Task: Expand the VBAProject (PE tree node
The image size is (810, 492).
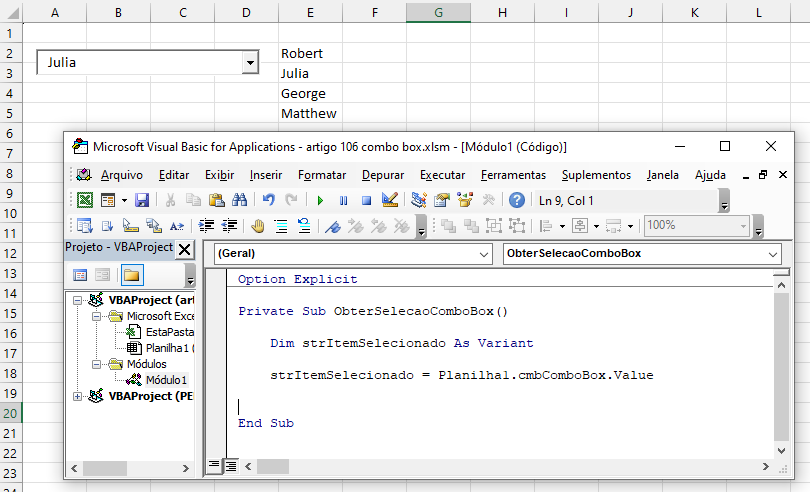Action: 77,396
